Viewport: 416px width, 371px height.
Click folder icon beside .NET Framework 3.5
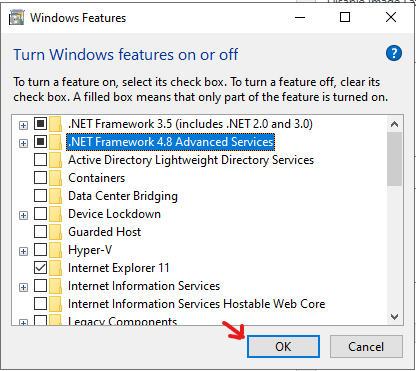point(55,124)
